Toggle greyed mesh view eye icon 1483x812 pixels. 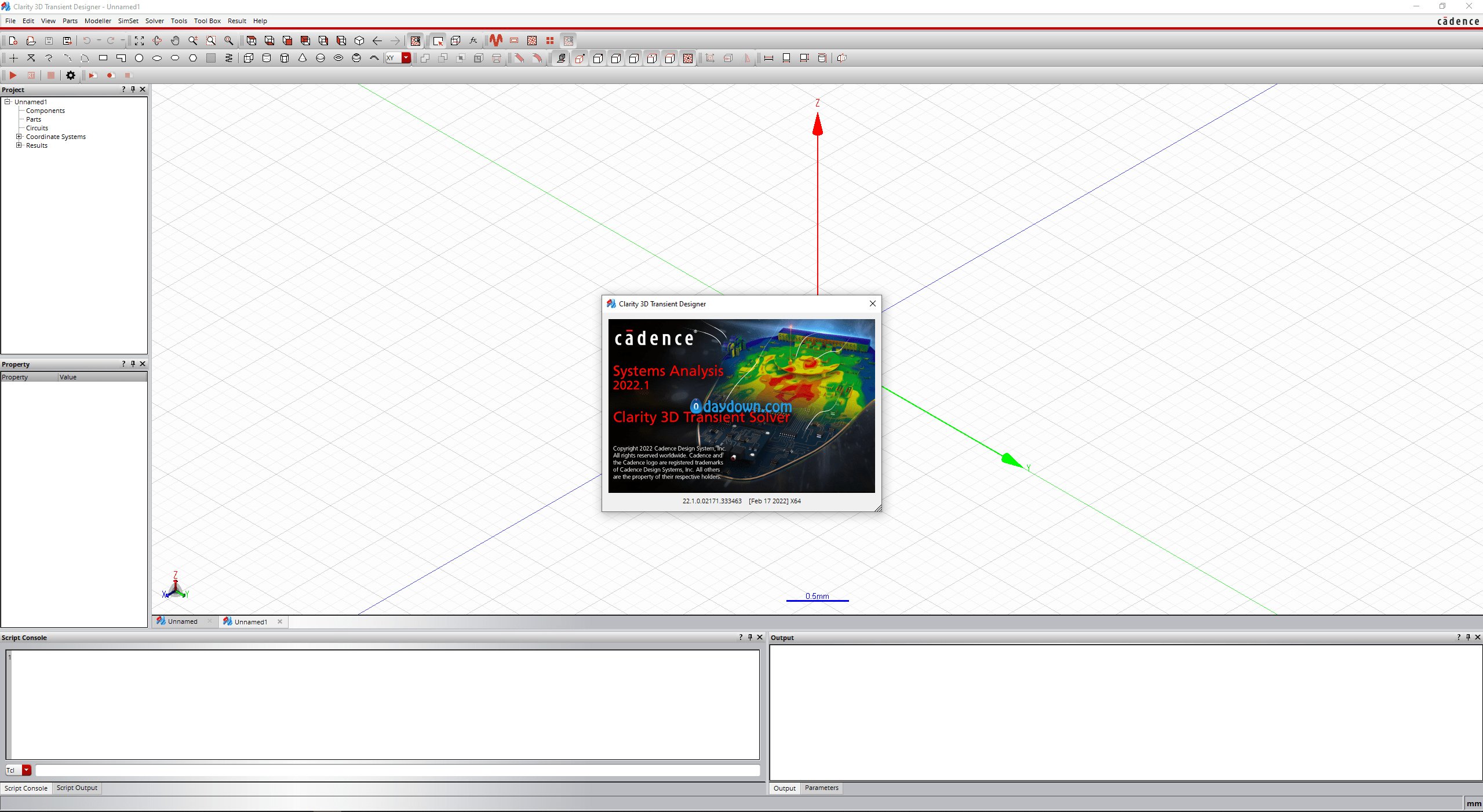click(569, 41)
